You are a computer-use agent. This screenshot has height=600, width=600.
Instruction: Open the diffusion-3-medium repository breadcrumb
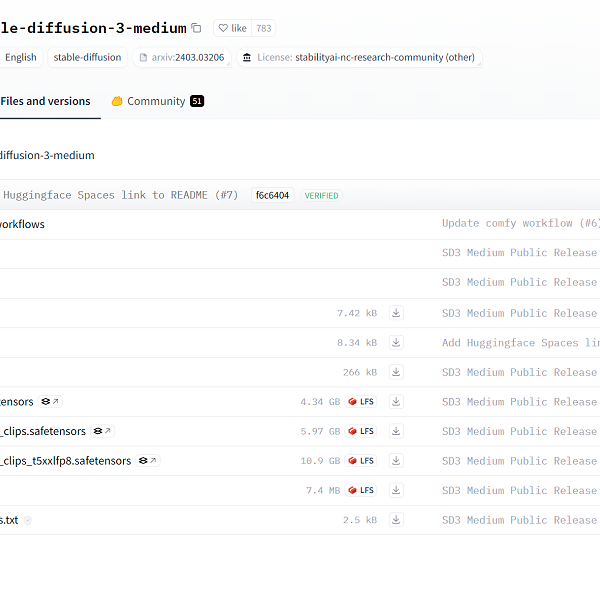point(47,155)
